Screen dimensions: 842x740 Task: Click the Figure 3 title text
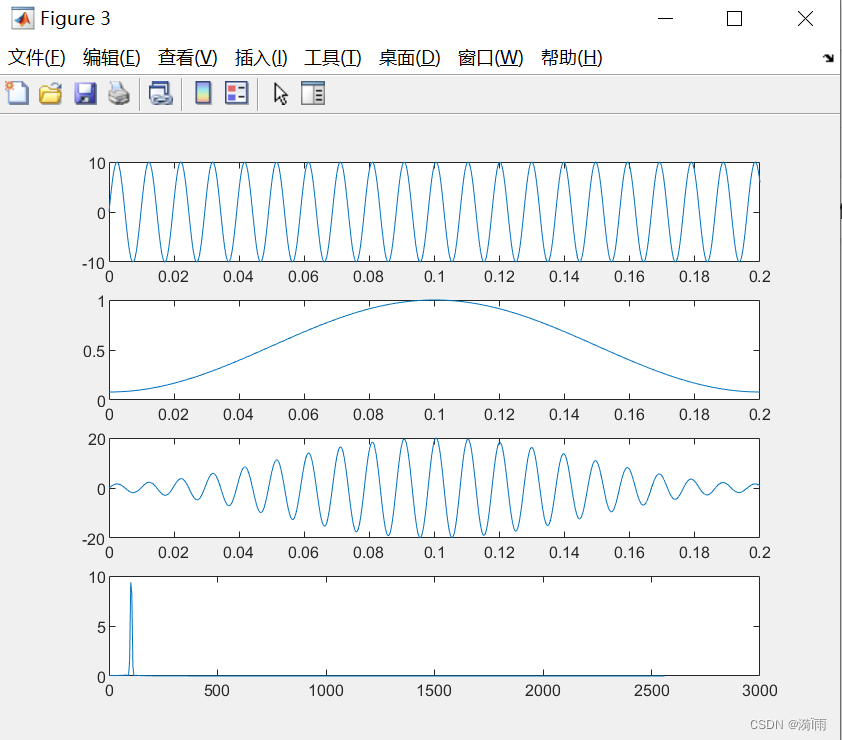pyautogui.click(x=75, y=19)
